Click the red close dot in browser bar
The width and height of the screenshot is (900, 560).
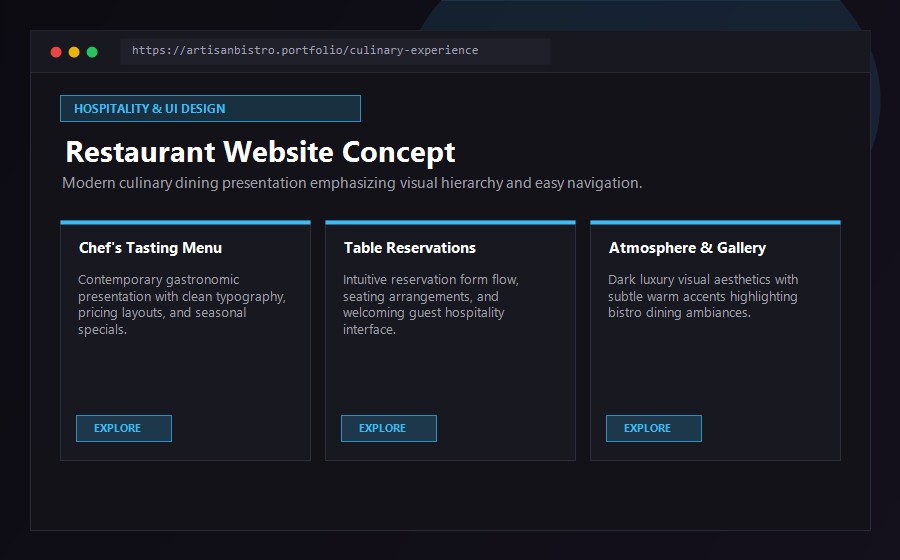[56, 52]
